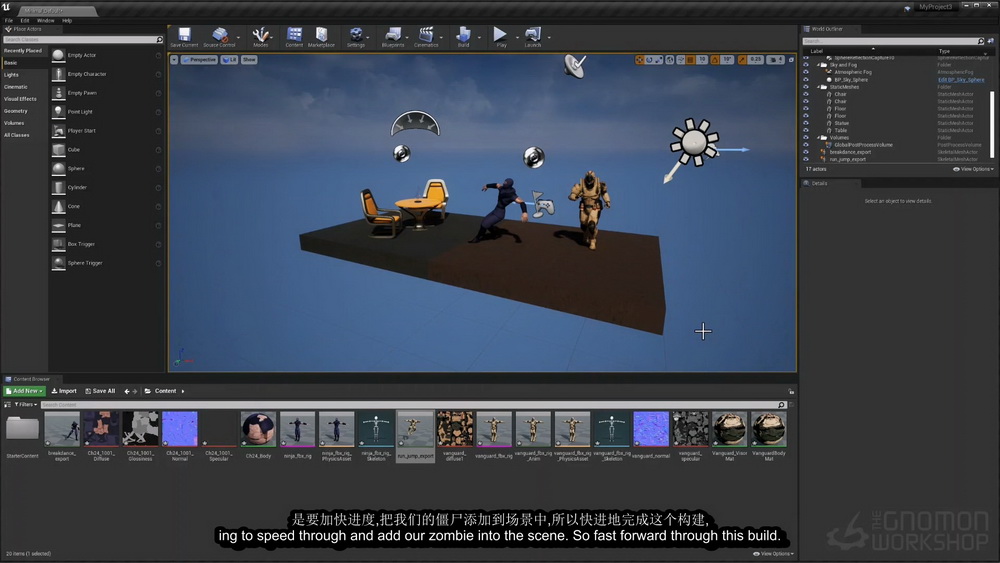Click the World Outliner vertical scrollbar

pyautogui.click(x=992, y=124)
